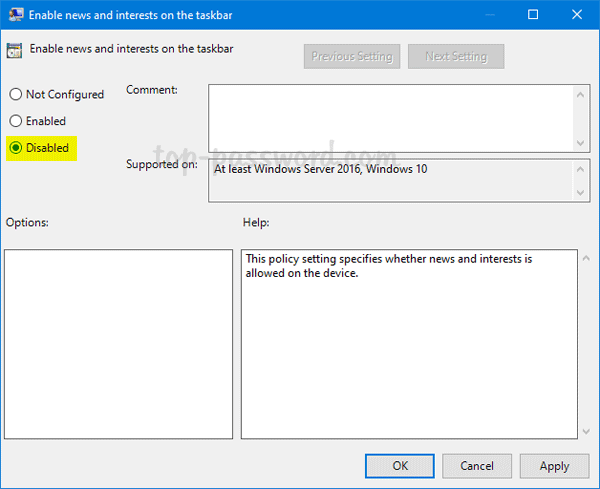Apply the policy setting changes
The image size is (600, 489).
click(554, 465)
